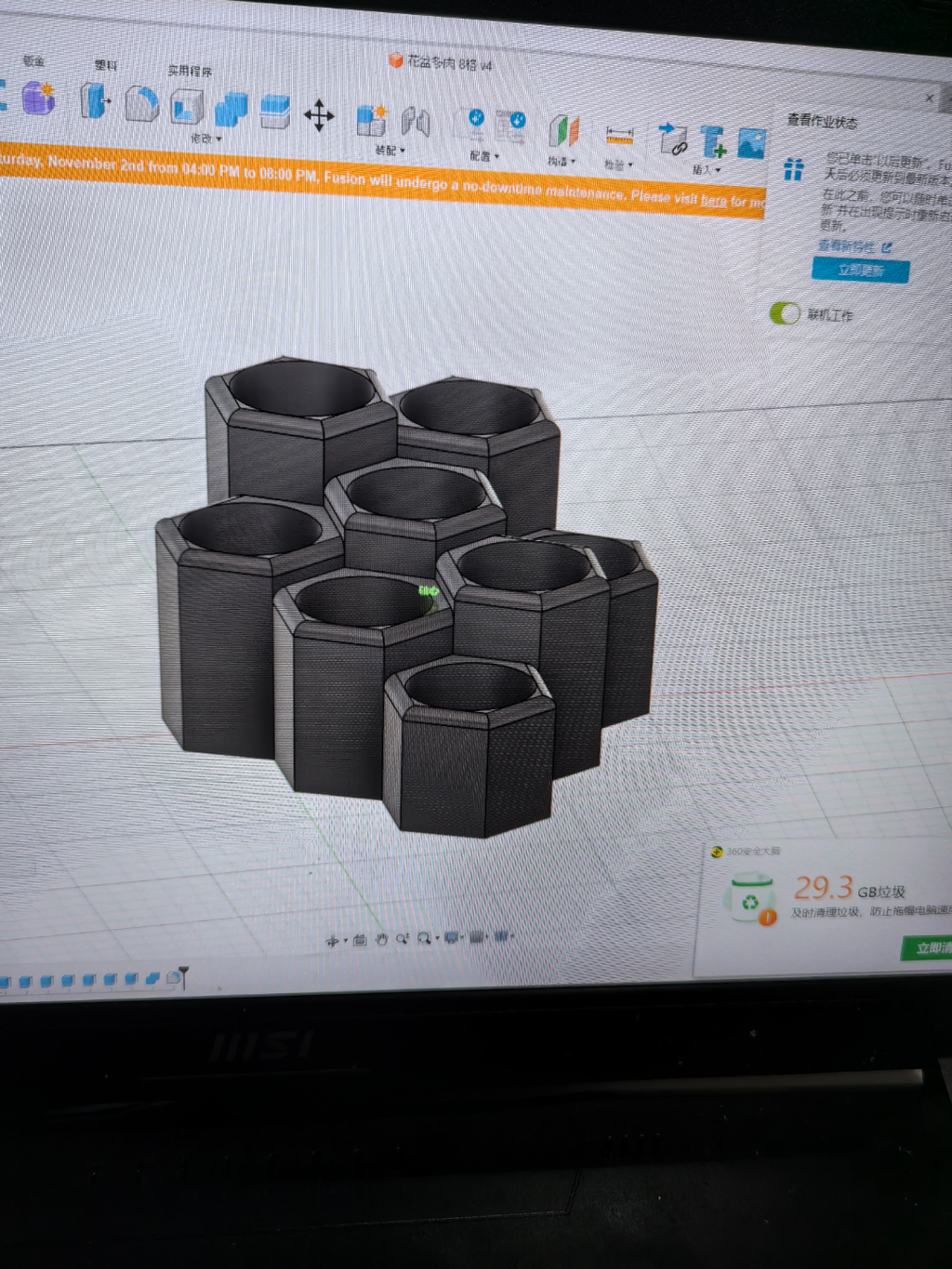Image resolution: width=952 pixels, height=1269 pixels.
Task: Select the Pan hand tool in navigation bar
Action: [x=381, y=940]
